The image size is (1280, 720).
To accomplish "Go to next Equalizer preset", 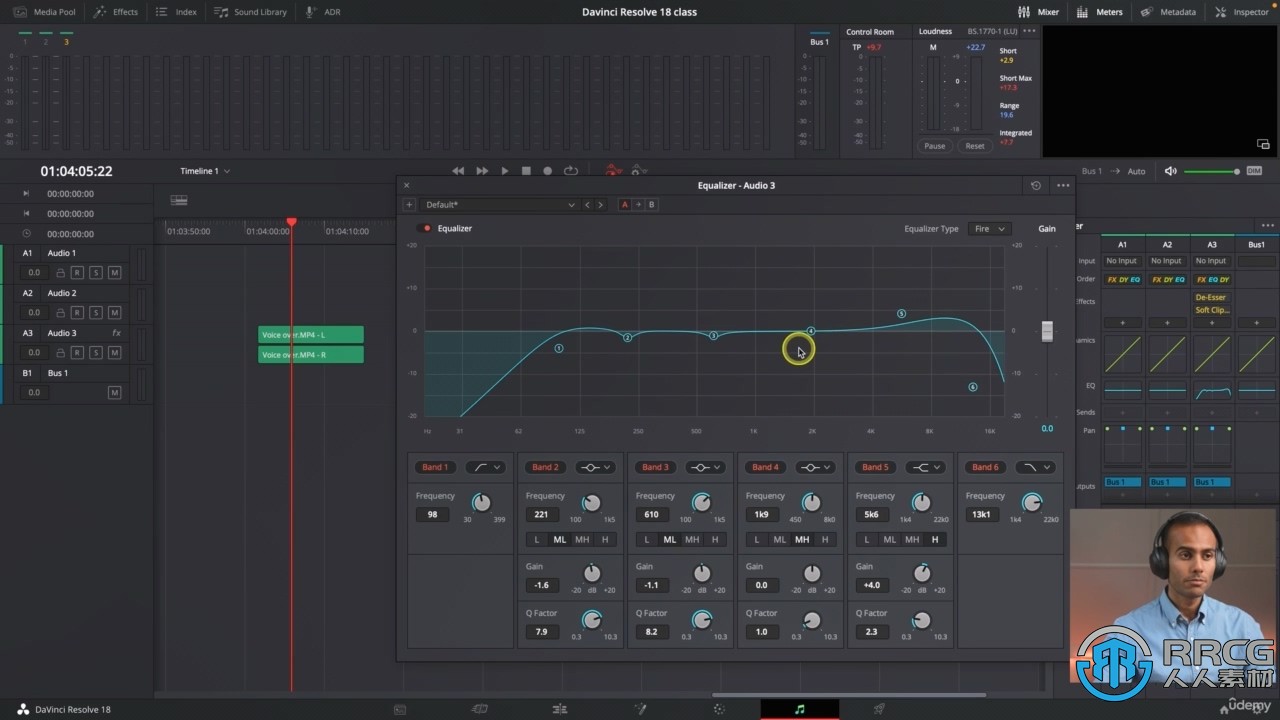I will pyautogui.click(x=600, y=204).
